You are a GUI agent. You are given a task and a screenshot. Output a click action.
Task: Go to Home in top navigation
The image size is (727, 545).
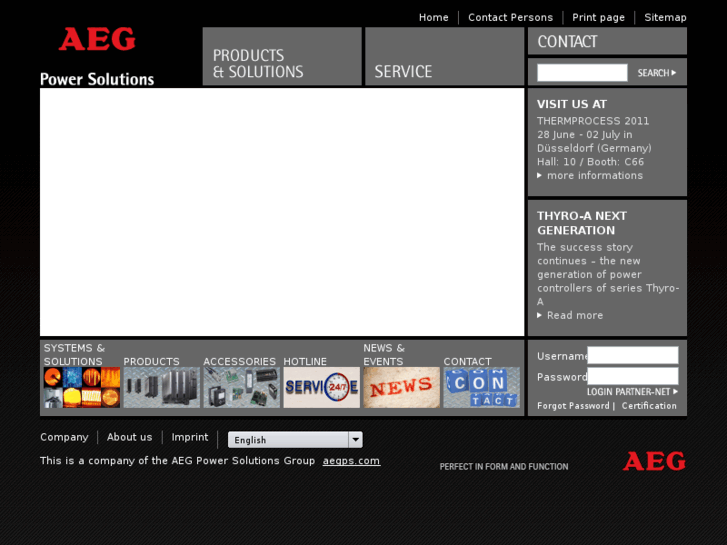[434, 17]
